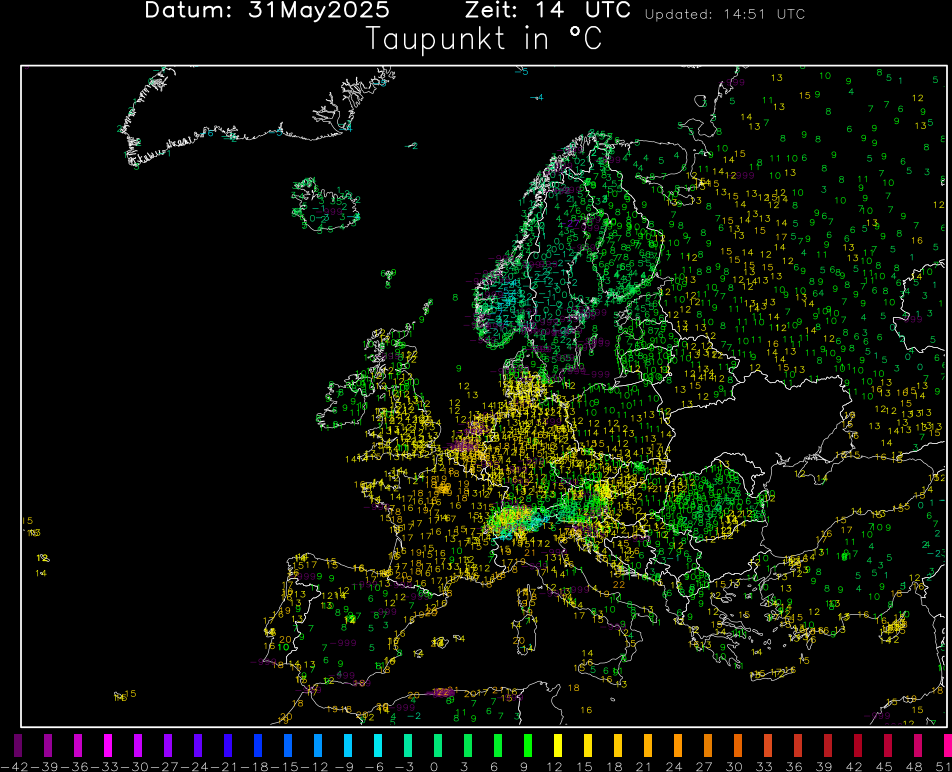Image resolution: width=952 pixels, height=772 pixels.
Task: Choose the -27 violet legend swatch
Action: click(x=168, y=745)
